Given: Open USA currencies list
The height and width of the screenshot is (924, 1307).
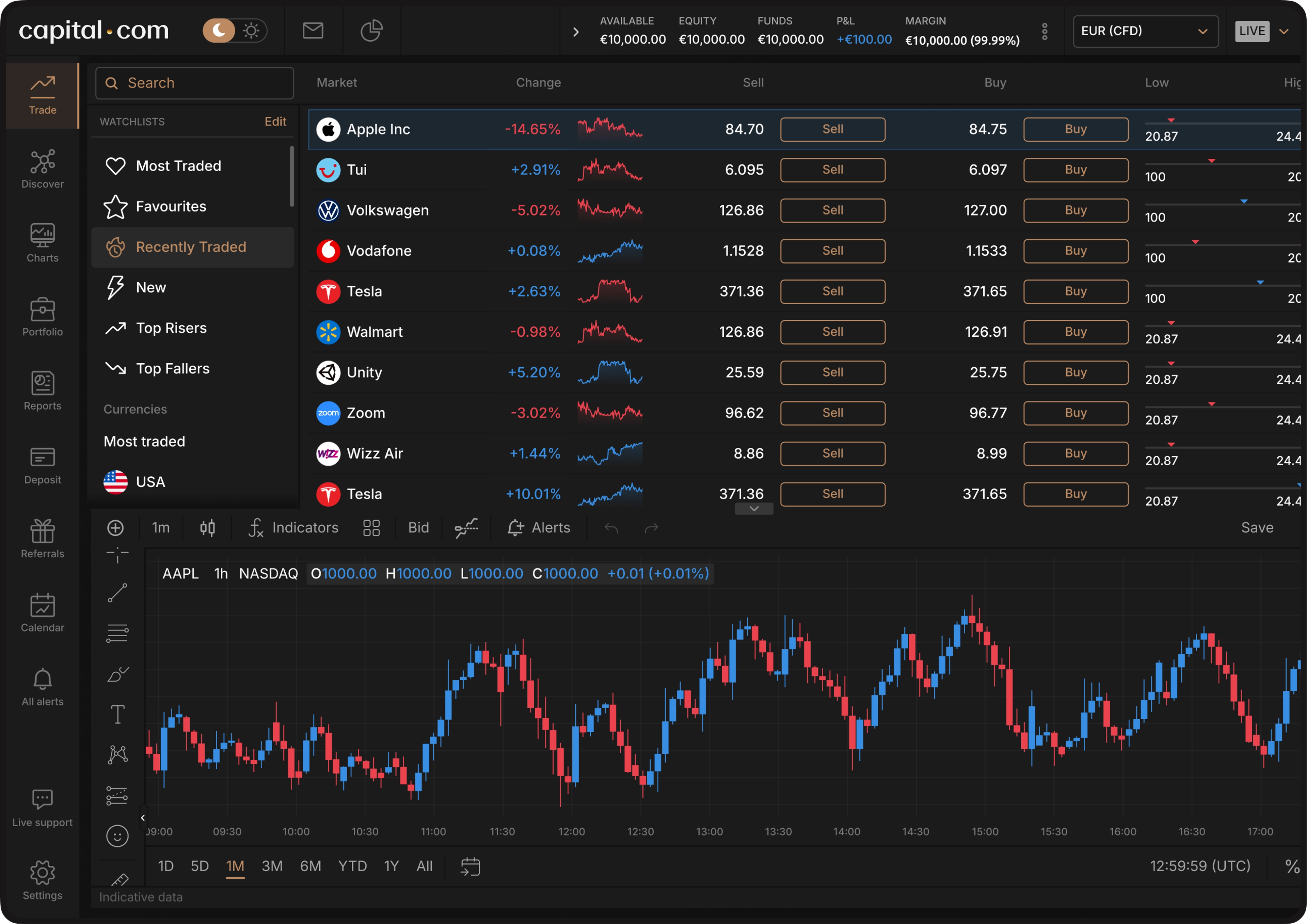Looking at the screenshot, I should pyautogui.click(x=192, y=482).
